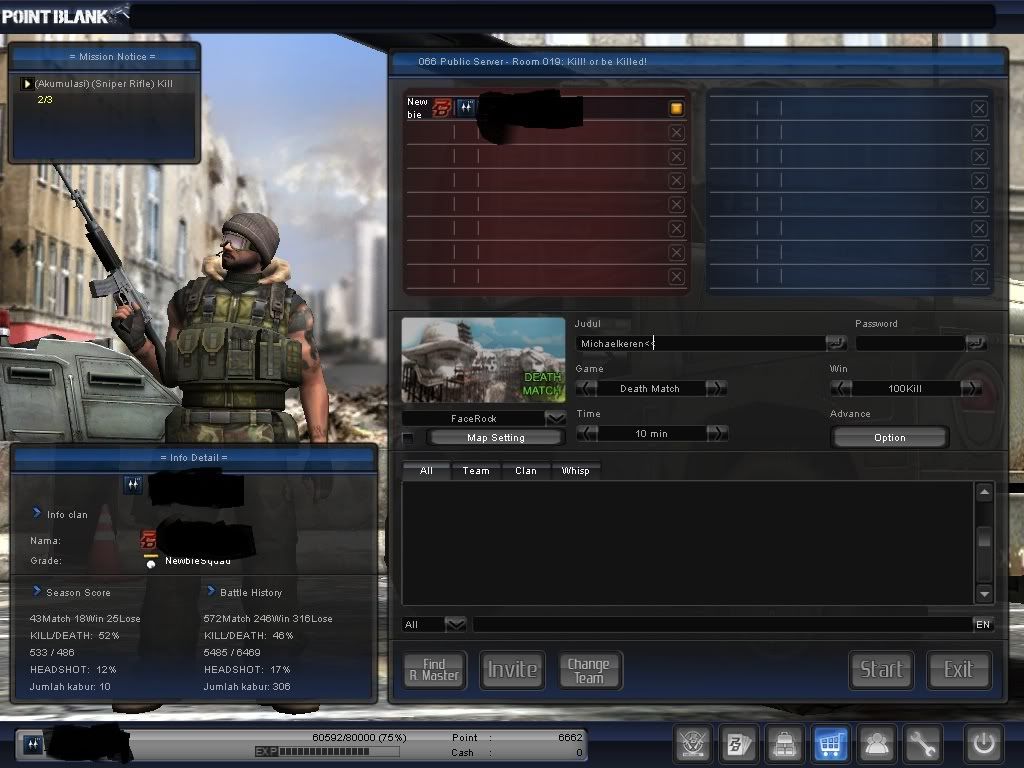1024x768 pixels.
Task: Increase Time above 10 min
Action: 717,434
